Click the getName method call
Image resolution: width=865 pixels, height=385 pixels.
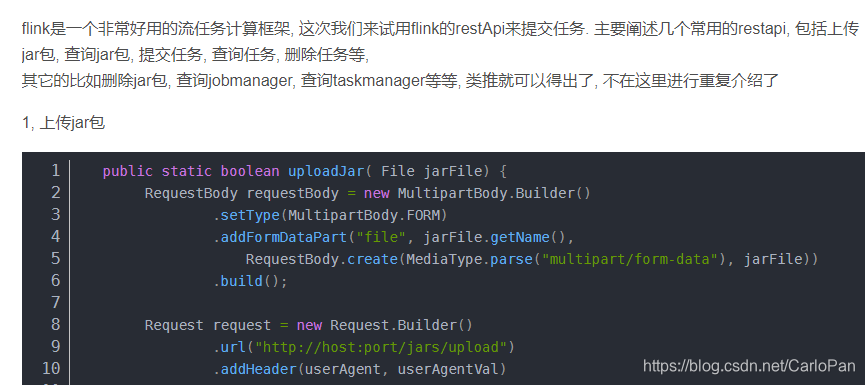point(520,237)
